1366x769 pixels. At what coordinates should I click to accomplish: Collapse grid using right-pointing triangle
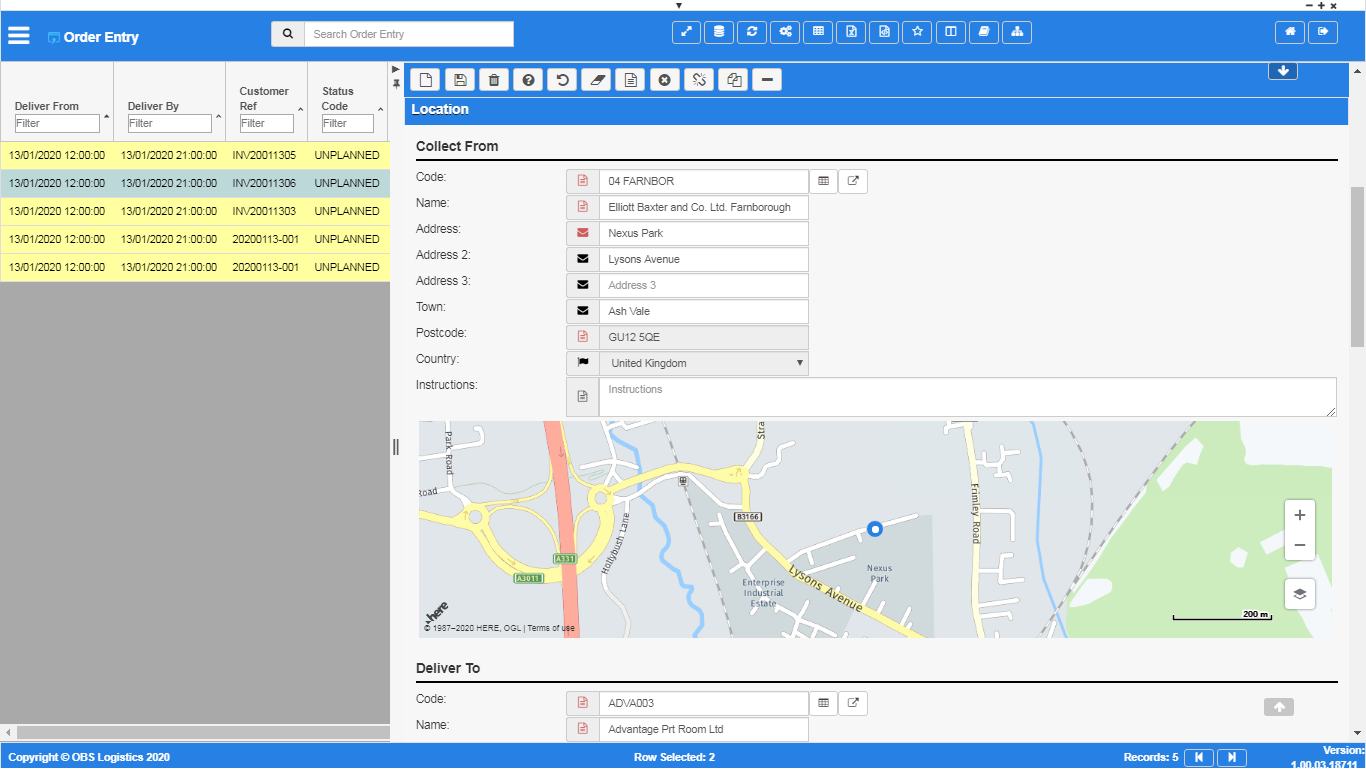pyautogui.click(x=396, y=69)
